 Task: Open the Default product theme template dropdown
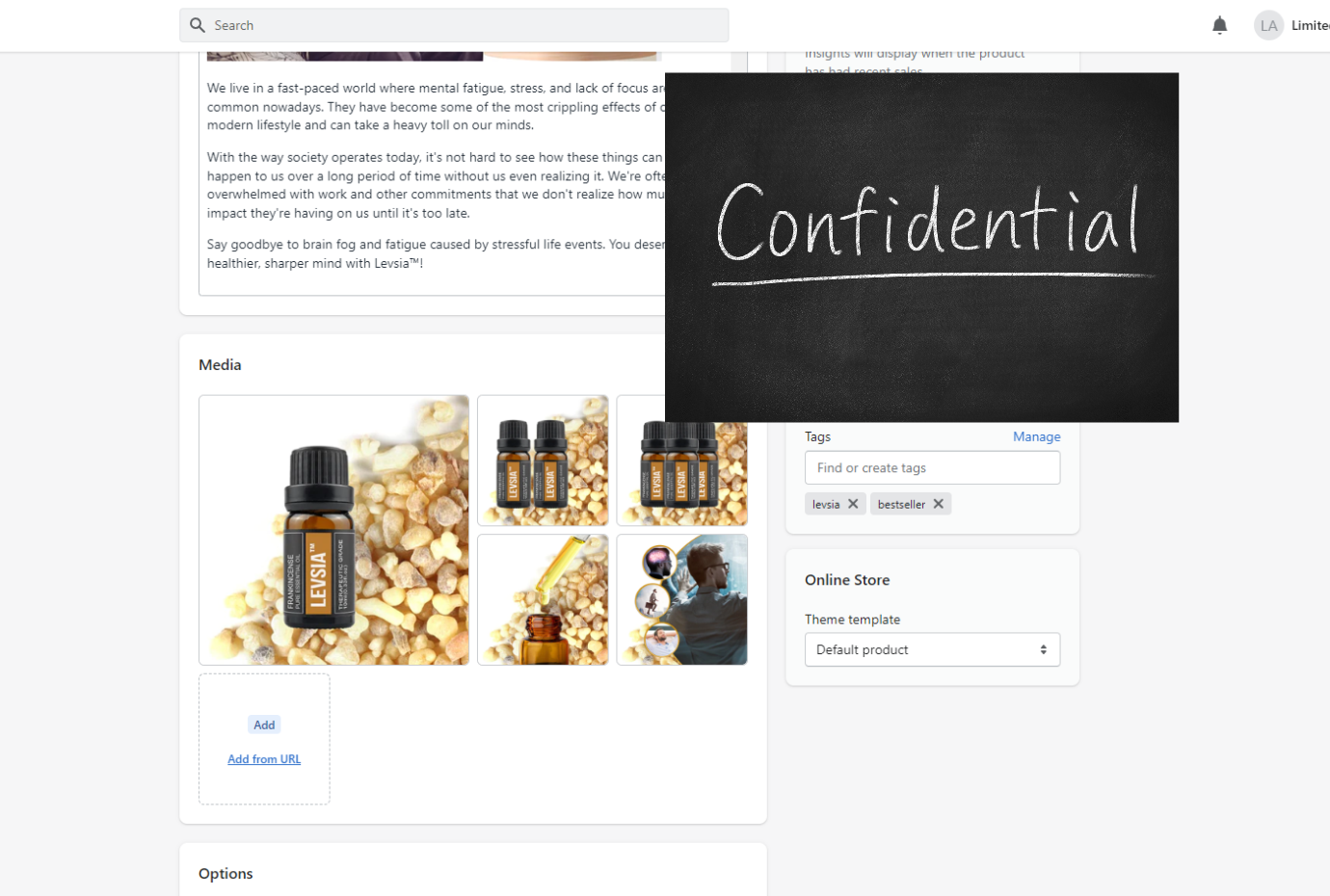[x=932, y=649]
